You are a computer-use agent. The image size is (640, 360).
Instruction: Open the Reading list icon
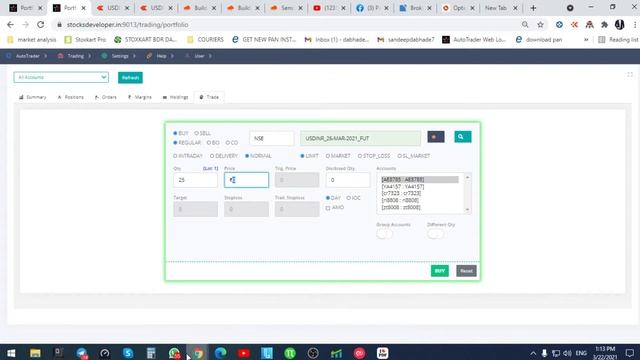pyautogui.click(x=602, y=40)
